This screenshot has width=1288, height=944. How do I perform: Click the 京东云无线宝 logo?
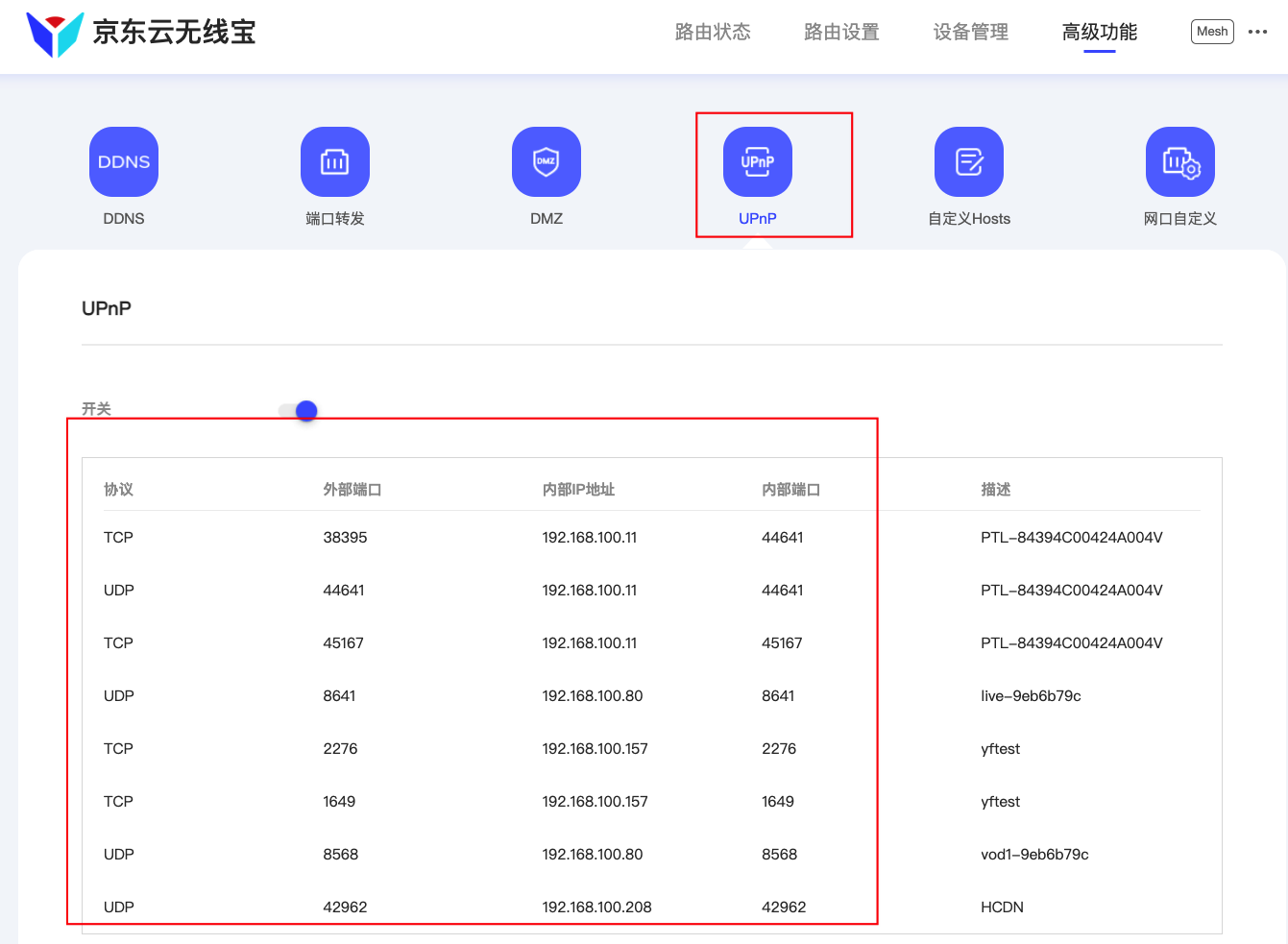tap(141, 33)
